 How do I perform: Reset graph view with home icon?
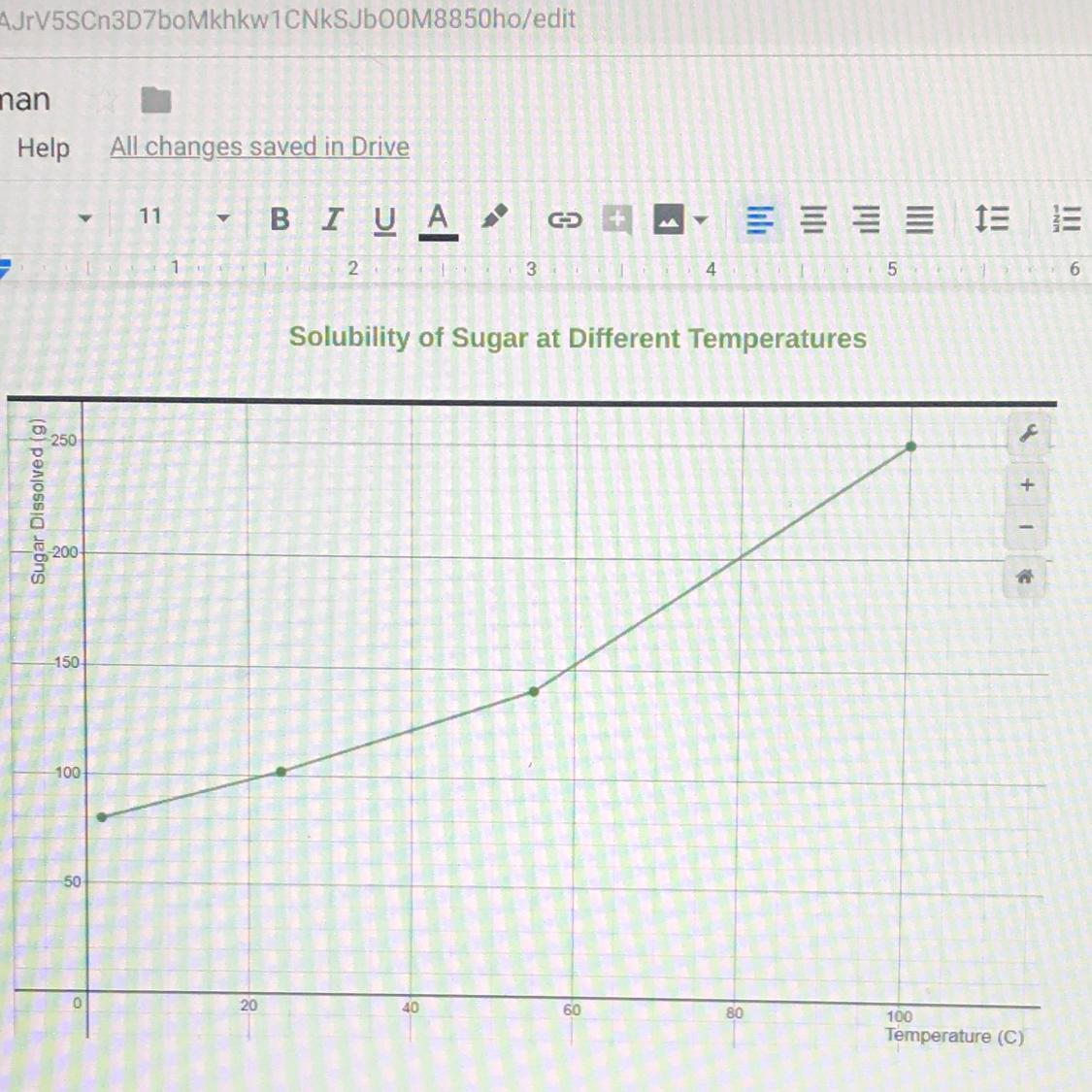click(1024, 577)
